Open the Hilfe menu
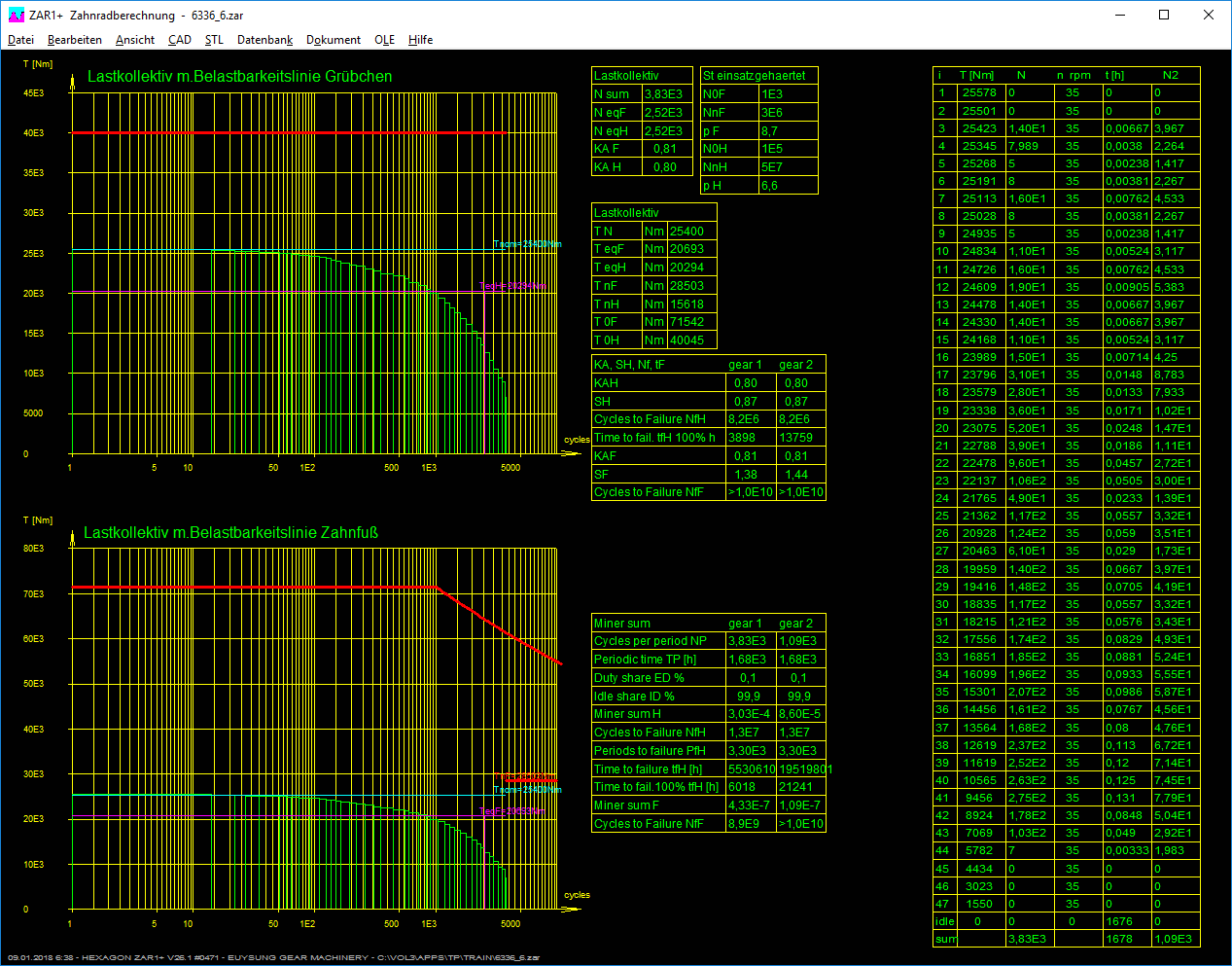Viewport: 1232px width, 966px height. (x=420, y=40)
